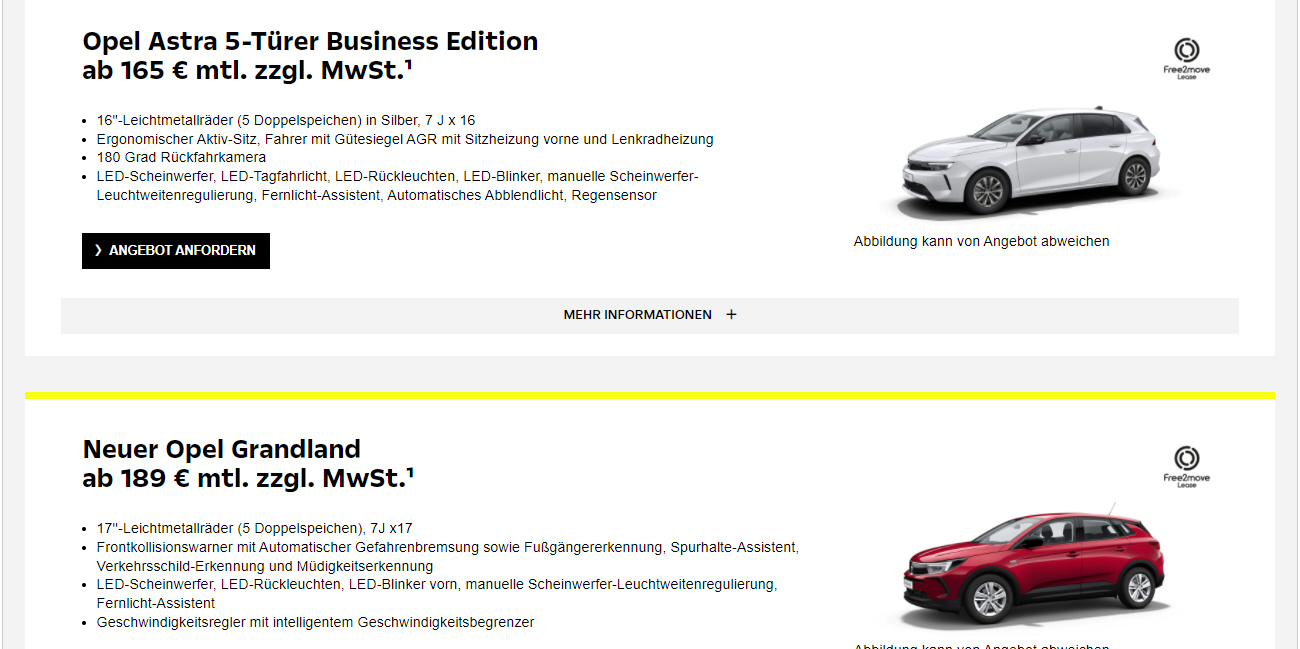
Task: Click the Geschwindigkeitsregler list item
Action: tap(316, 623)
